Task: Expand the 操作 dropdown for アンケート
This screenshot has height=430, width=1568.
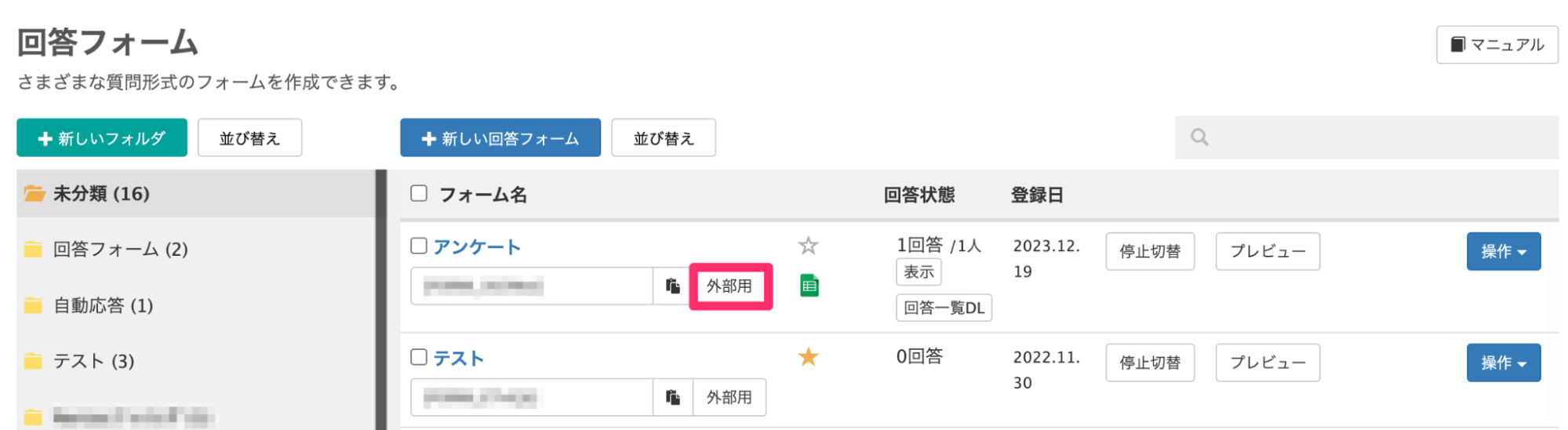Action: click(1503, 252)
